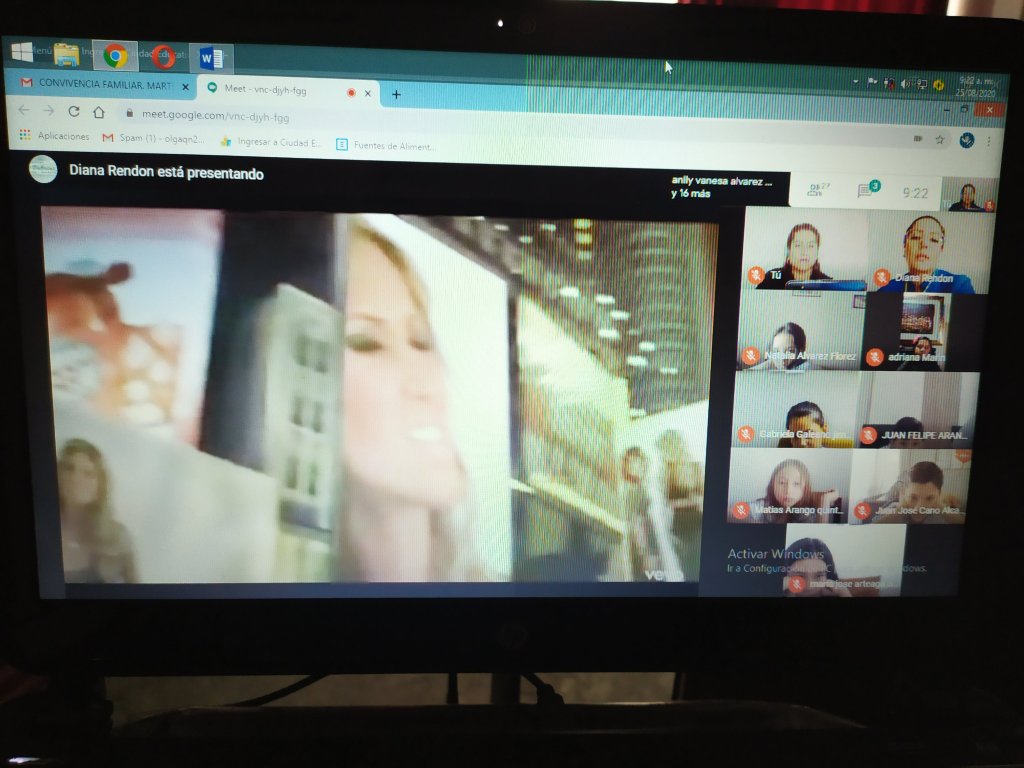Open Microsoft Word from the taskbar
This screenshot has width=1024, height=768.
pyautogui.click(x=211, y=58)
